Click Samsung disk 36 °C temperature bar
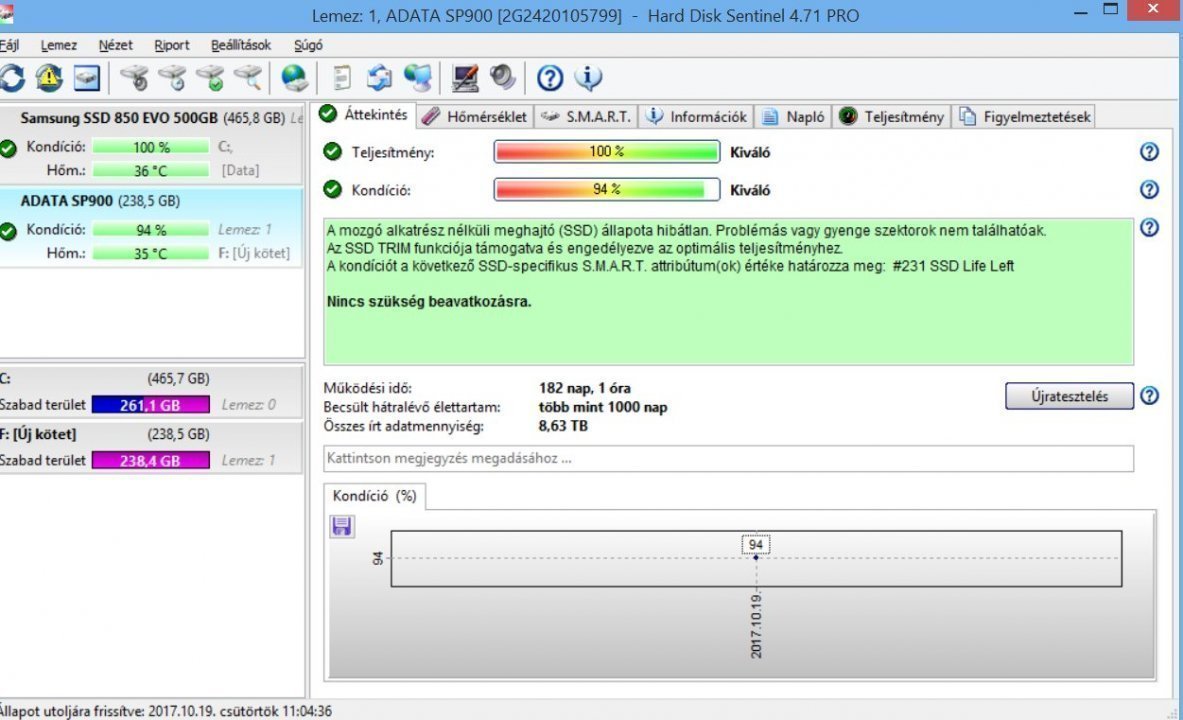This screenshot has height=720, width=1183. coord(151,171)
